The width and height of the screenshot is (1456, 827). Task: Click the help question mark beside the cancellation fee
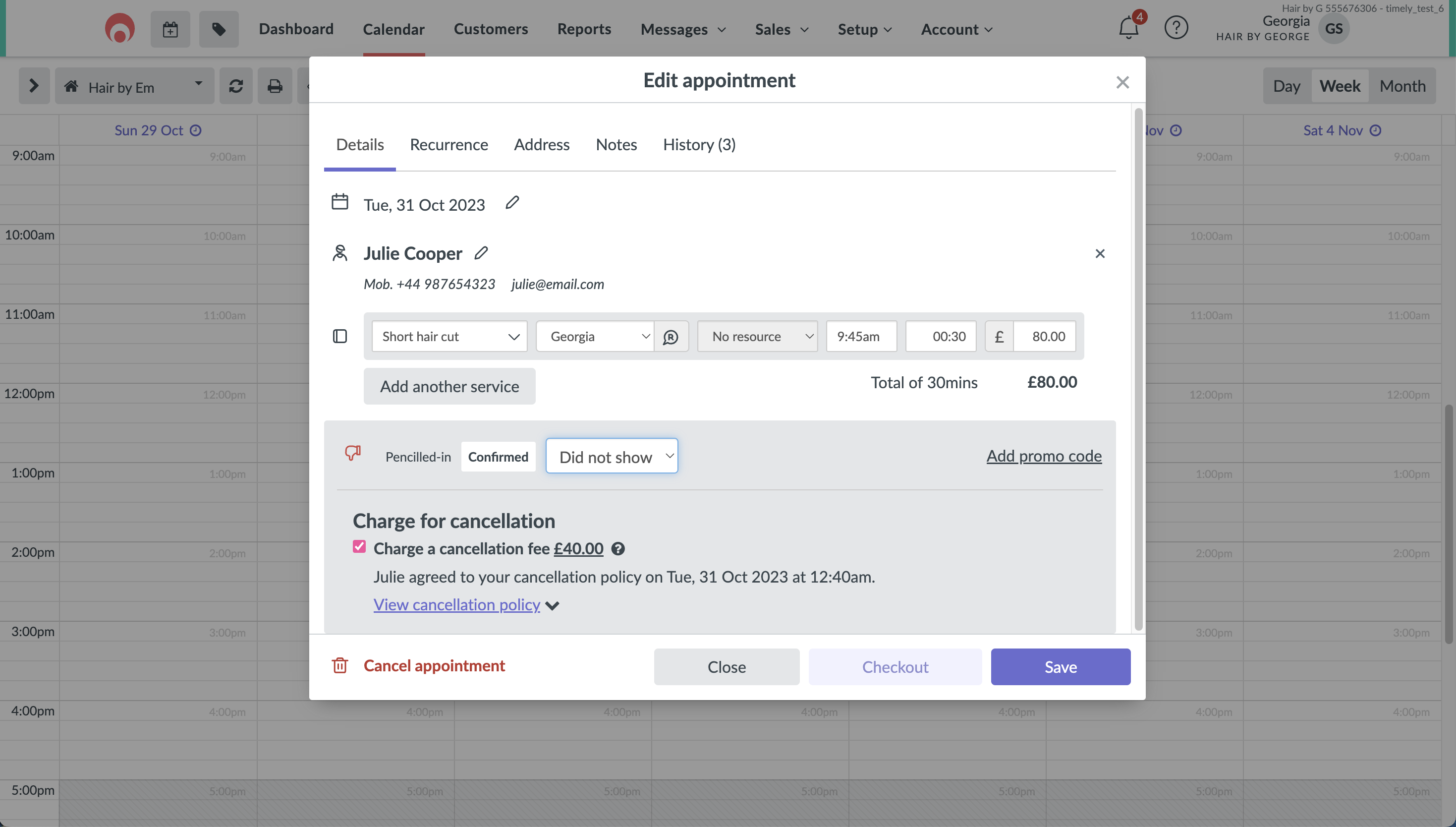(x=617, y=549)
